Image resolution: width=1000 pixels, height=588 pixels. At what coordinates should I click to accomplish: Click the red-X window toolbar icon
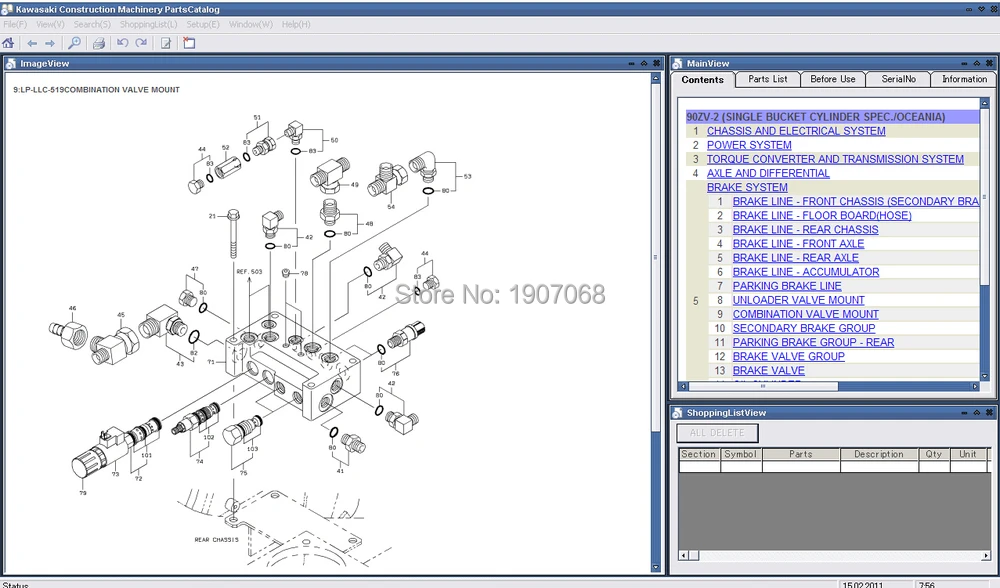188,43
